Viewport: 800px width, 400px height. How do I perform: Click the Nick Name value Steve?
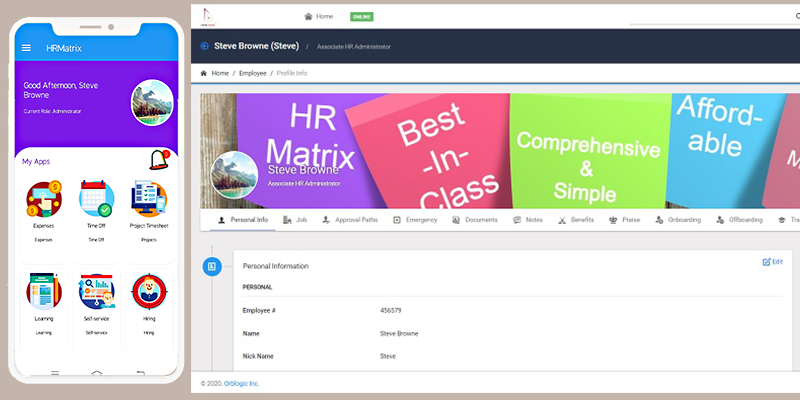388,356
